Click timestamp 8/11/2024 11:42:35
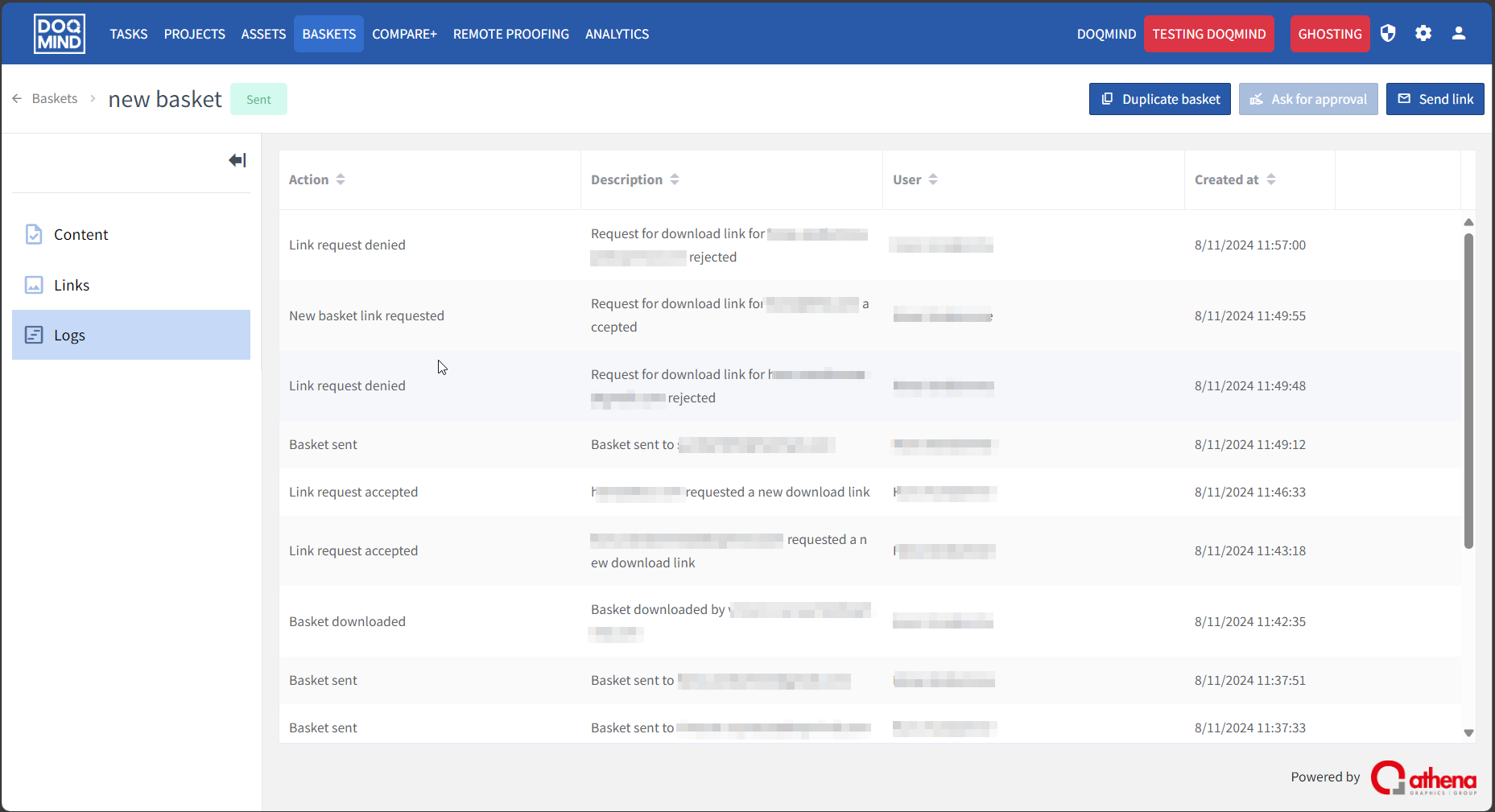 (x=1250, y=621)
